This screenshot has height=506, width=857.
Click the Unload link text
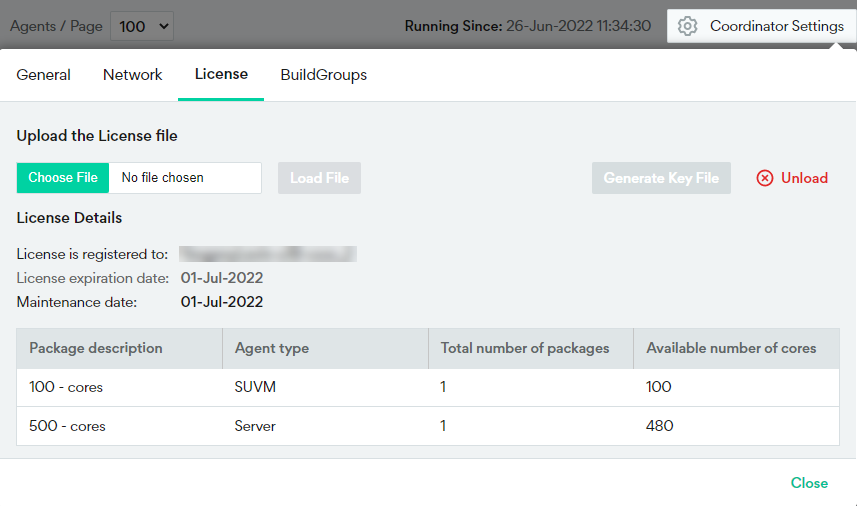click(804, 178)
